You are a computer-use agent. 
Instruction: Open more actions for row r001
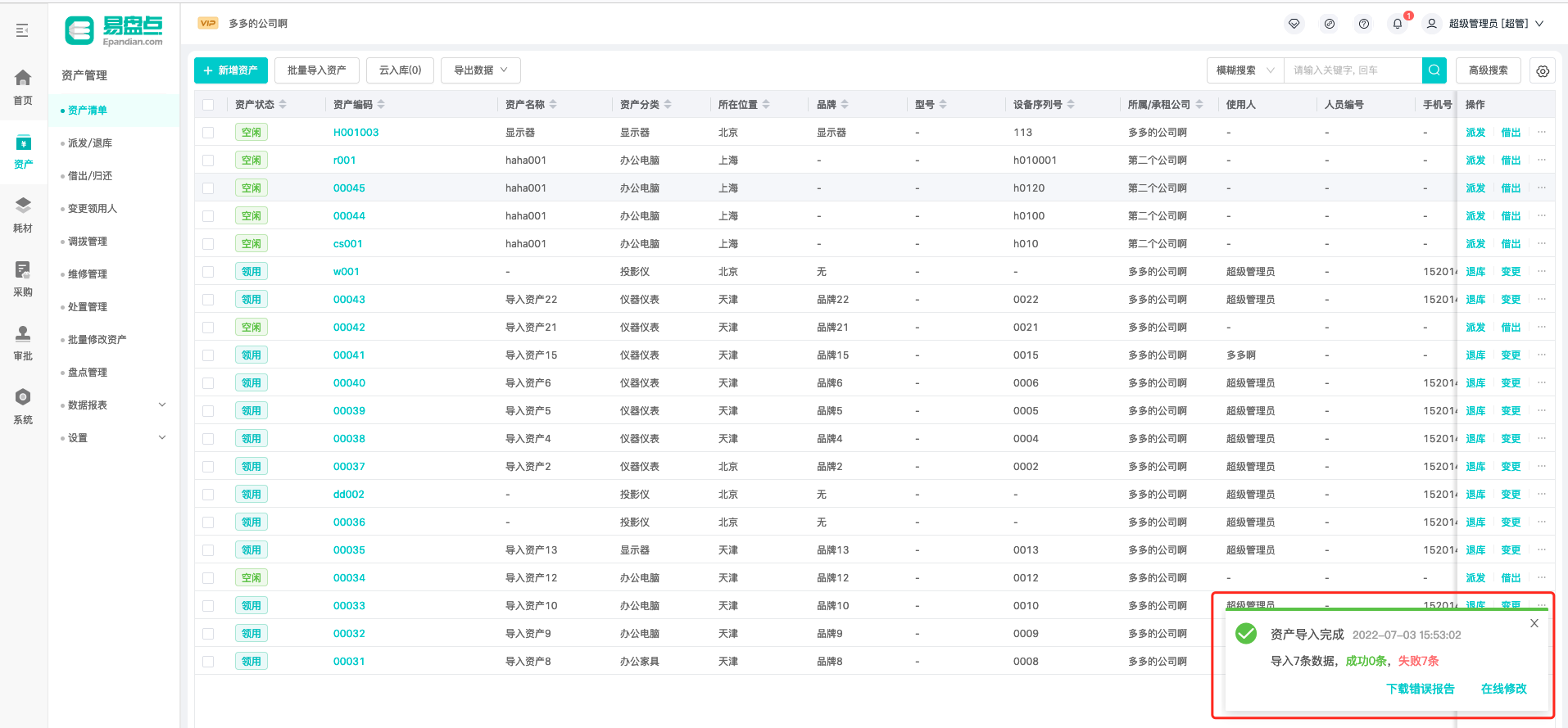pyautogui.click(x=1542, y=160)
